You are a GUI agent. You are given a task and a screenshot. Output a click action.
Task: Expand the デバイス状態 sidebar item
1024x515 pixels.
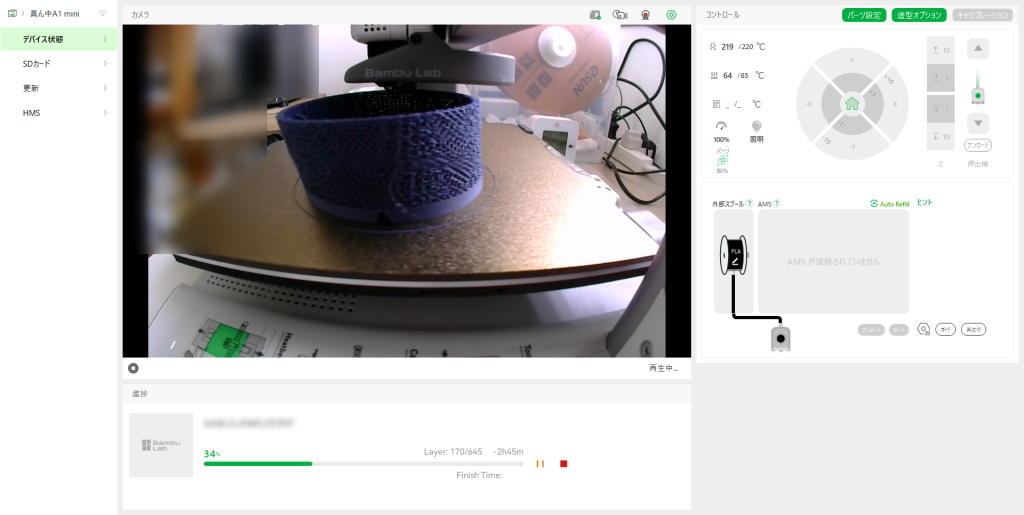tap(58, 39)
